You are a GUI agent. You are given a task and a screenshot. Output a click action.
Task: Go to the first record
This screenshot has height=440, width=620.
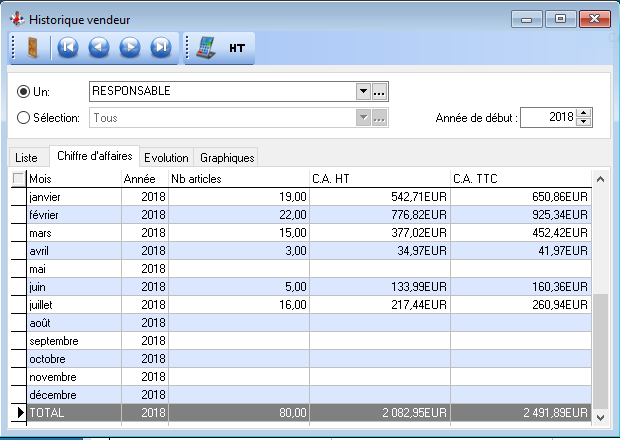point(67,47)
